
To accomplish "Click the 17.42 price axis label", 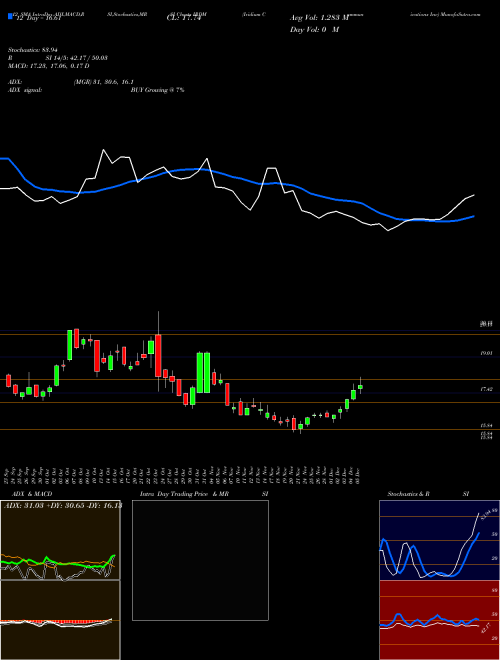I will pos(487,390).
